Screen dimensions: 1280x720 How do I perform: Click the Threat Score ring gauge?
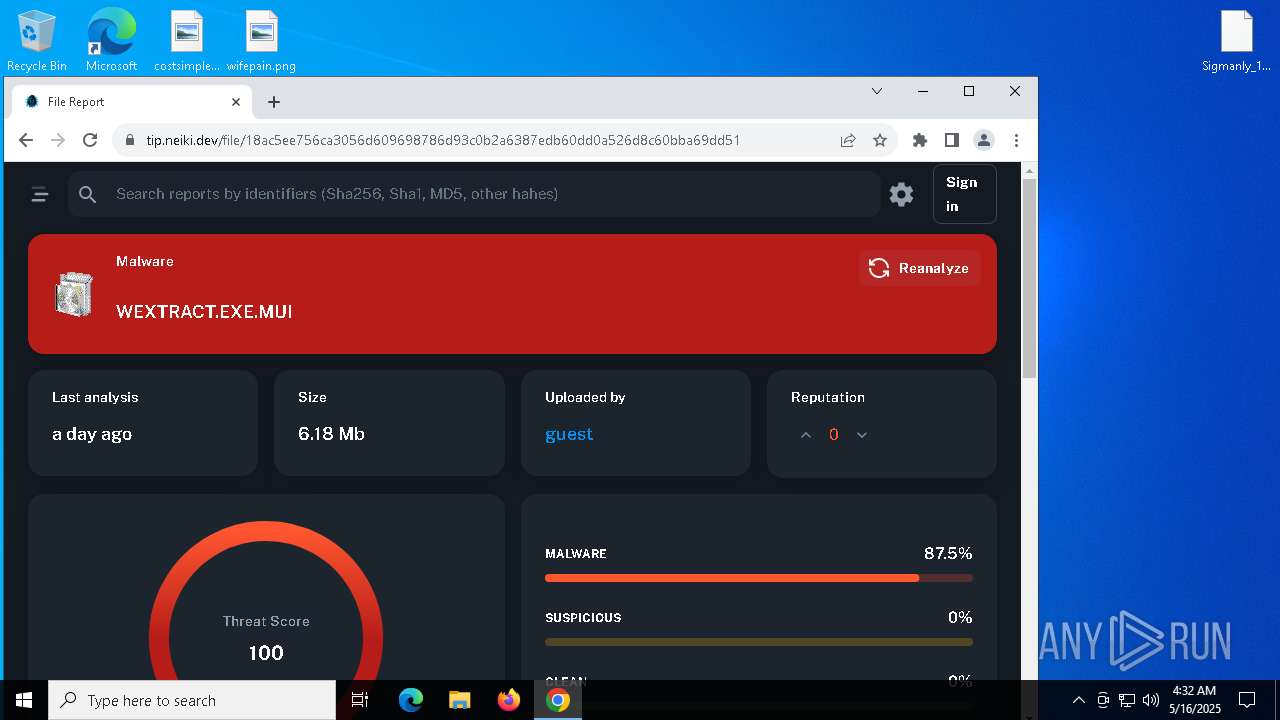(266, 600)
